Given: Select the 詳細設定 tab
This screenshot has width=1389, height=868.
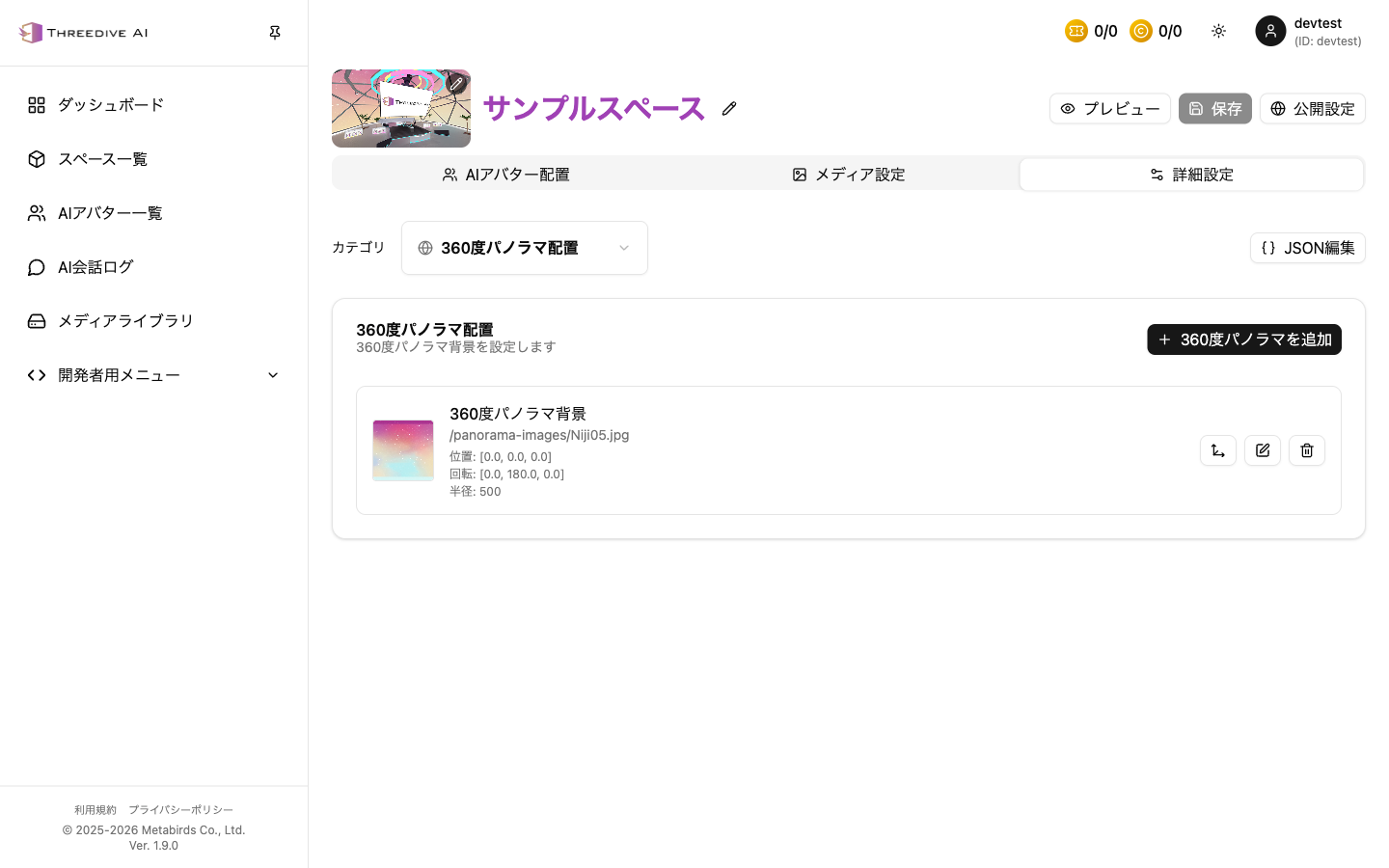Looking at the screenshot, I should [1191, 175].
